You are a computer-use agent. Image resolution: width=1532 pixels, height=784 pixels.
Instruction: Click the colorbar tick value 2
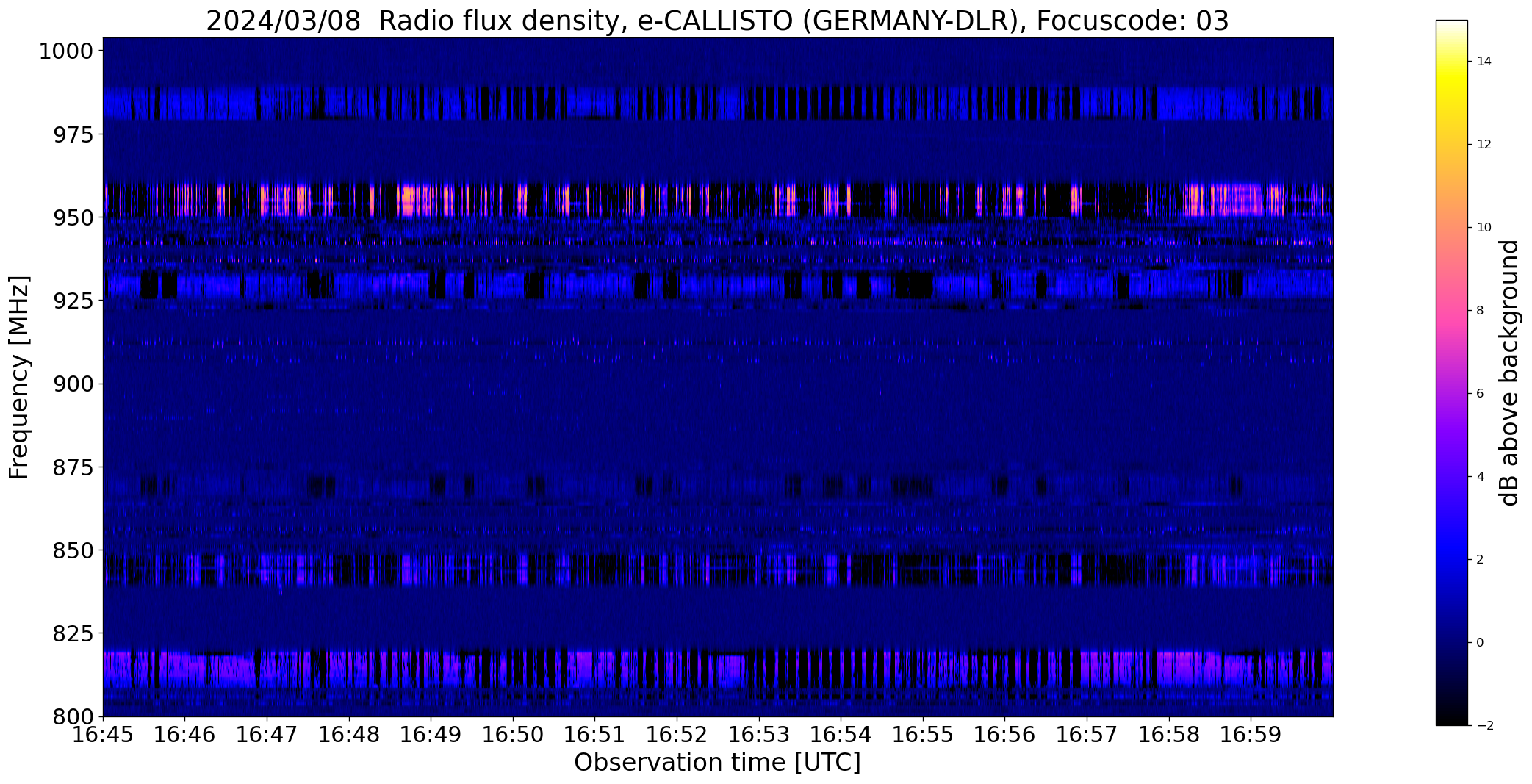1481,560
